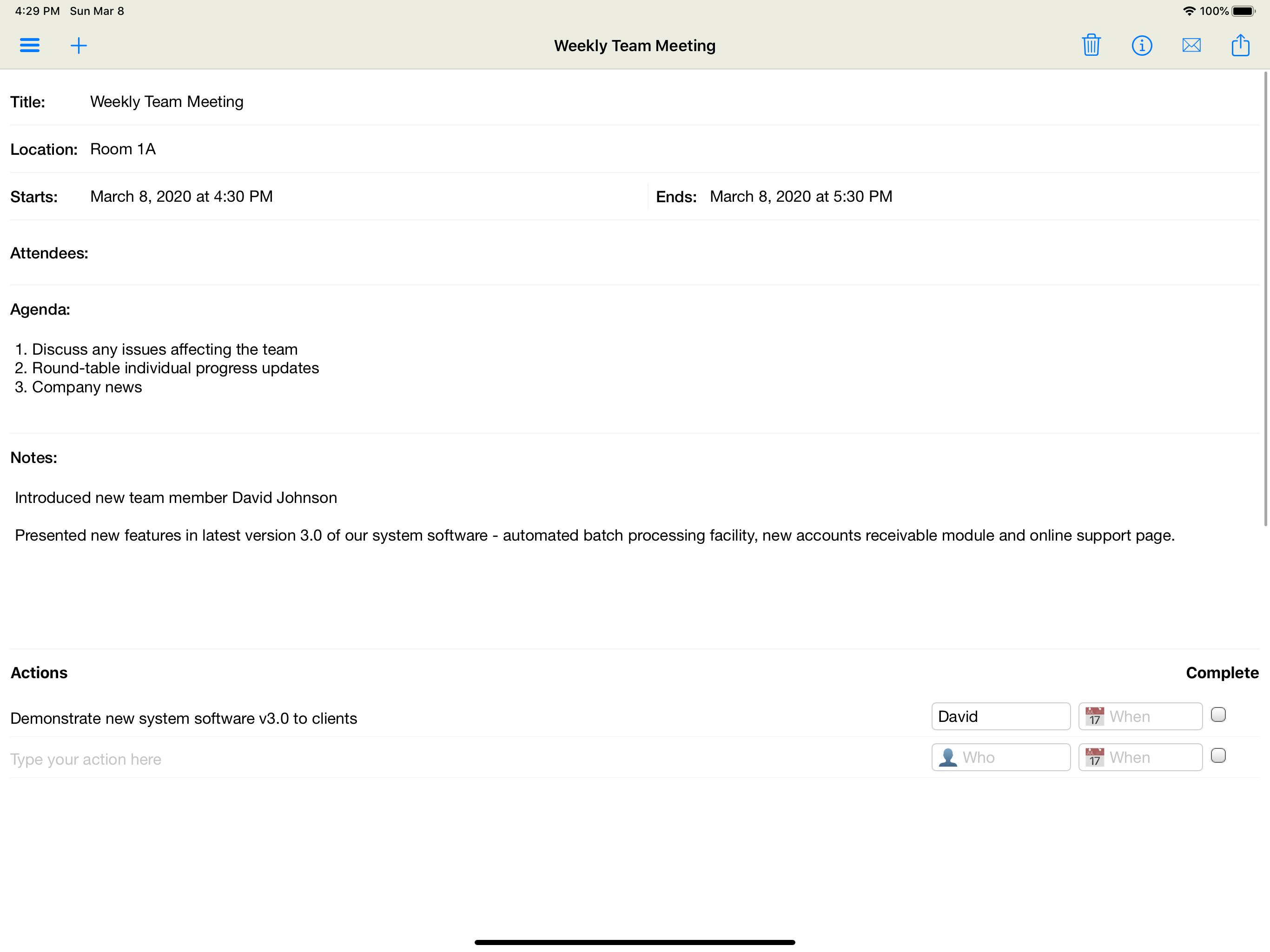The height and width of the screenshot is (952, 1270).
Task: Edit the Title field Weekly Team Meeting
Action: pyautogui.click(x=166, y=102)
